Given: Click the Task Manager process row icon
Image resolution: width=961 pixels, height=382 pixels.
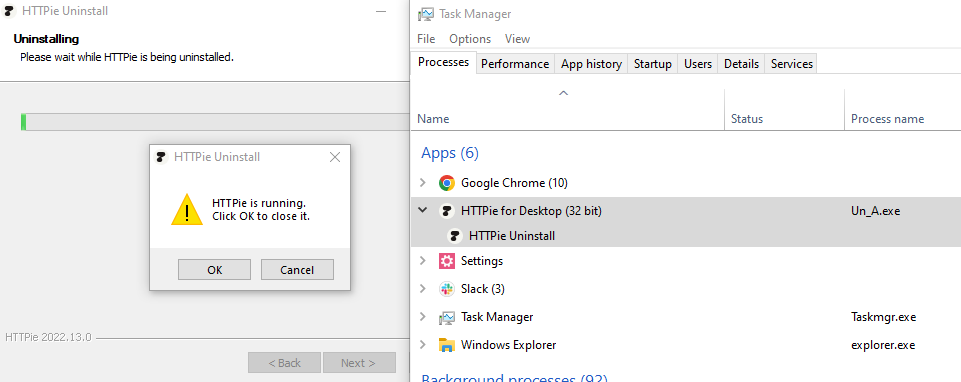Looking at the screenshot, I should 447,317.
